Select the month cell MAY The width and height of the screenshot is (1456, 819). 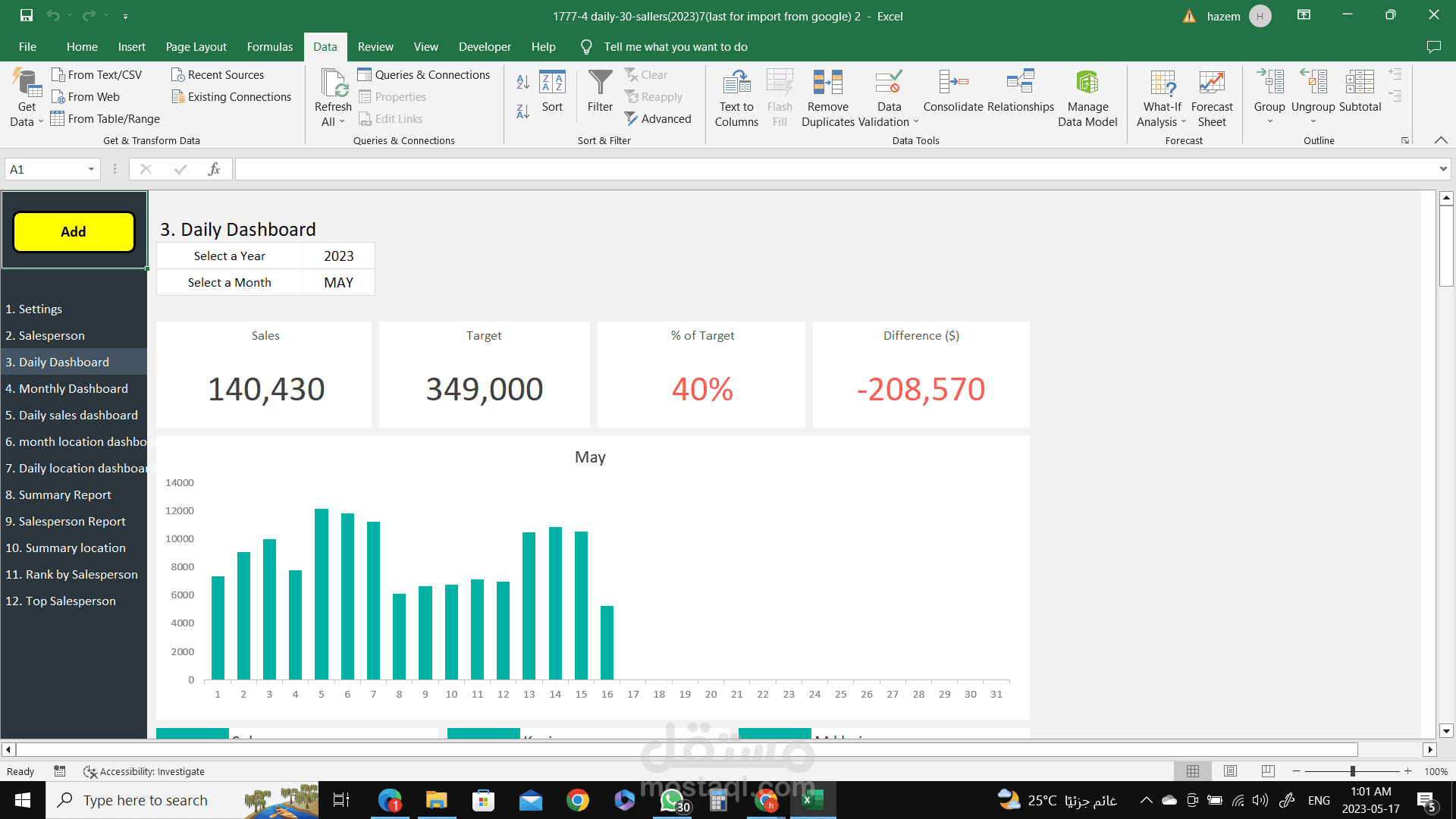(x=338, y=282)
